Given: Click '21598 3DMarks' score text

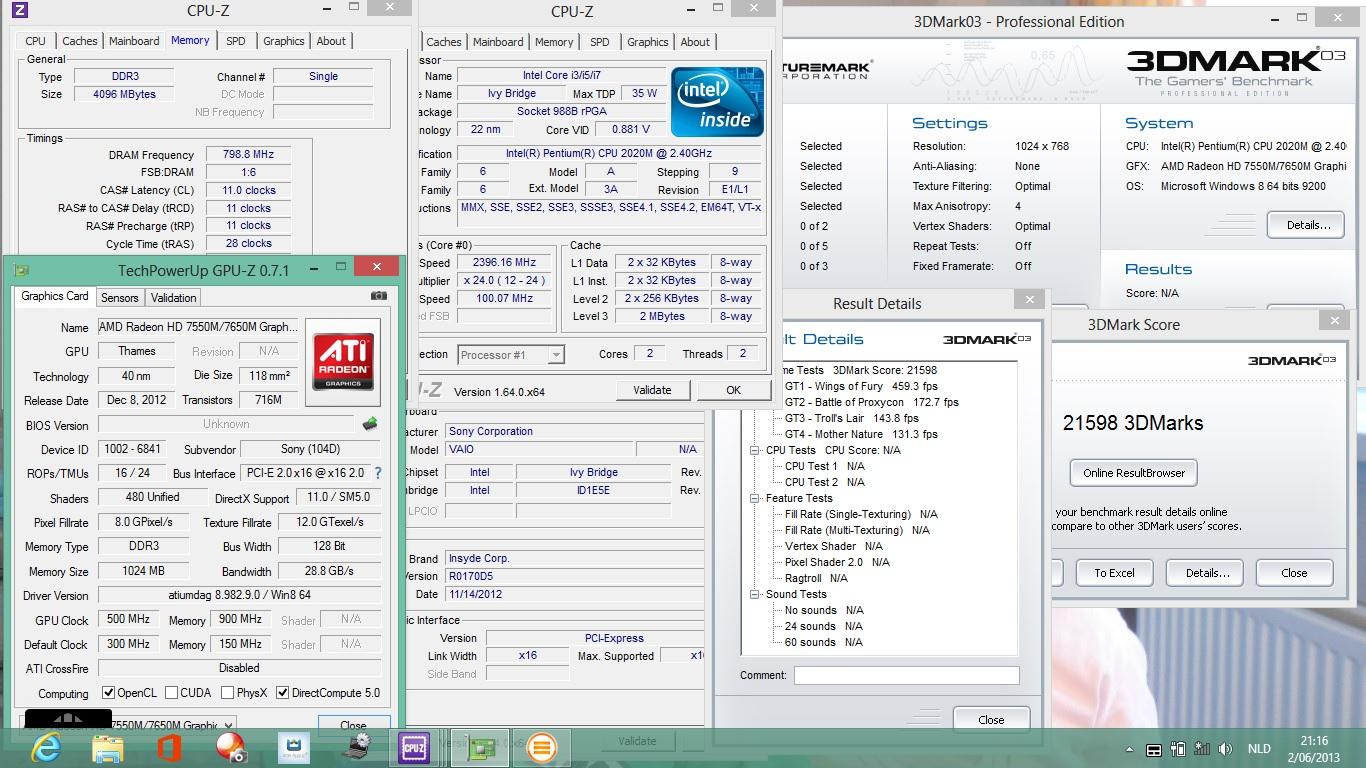Looking at the screenshot, I should (1133, 423).
